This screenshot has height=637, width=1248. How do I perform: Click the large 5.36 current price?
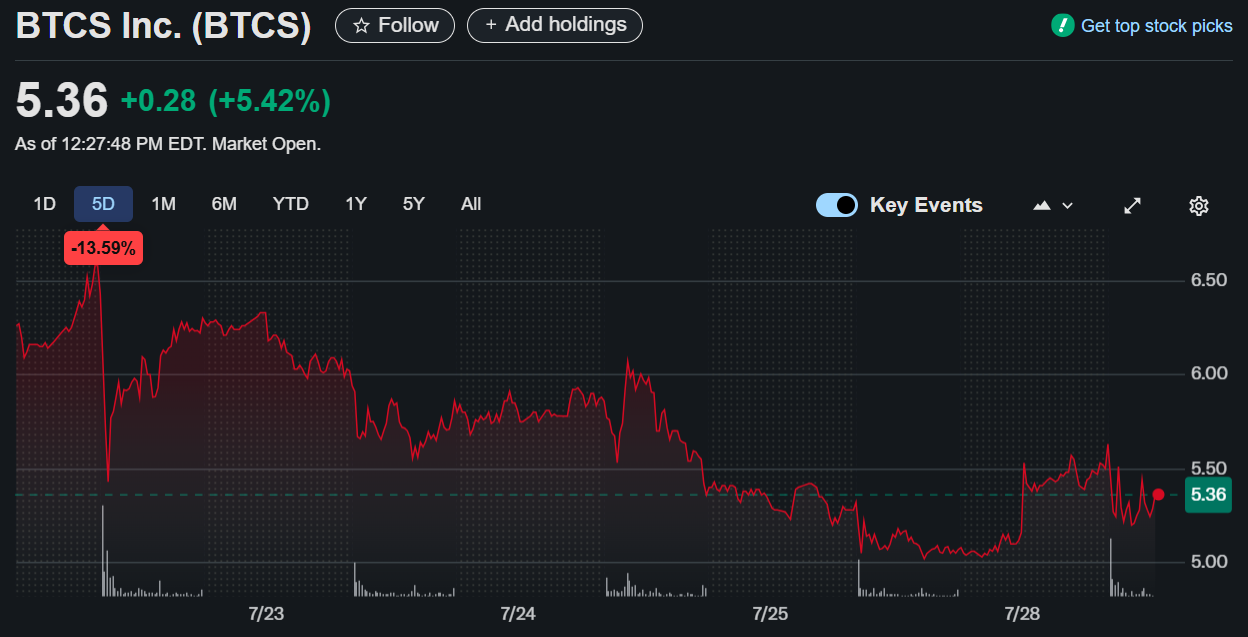(62, 100)
